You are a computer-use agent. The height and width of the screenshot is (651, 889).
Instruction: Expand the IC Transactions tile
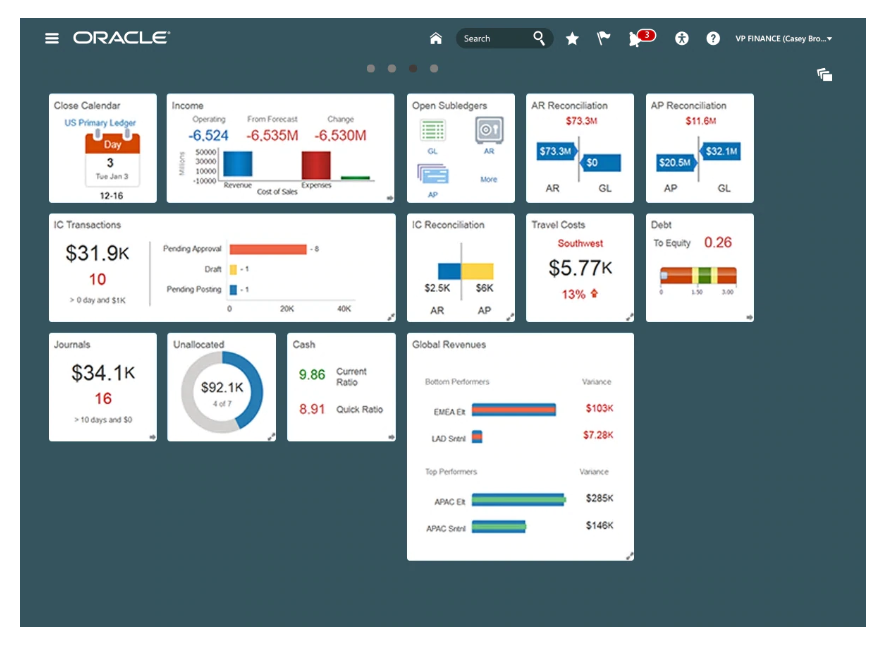(391, 317)
